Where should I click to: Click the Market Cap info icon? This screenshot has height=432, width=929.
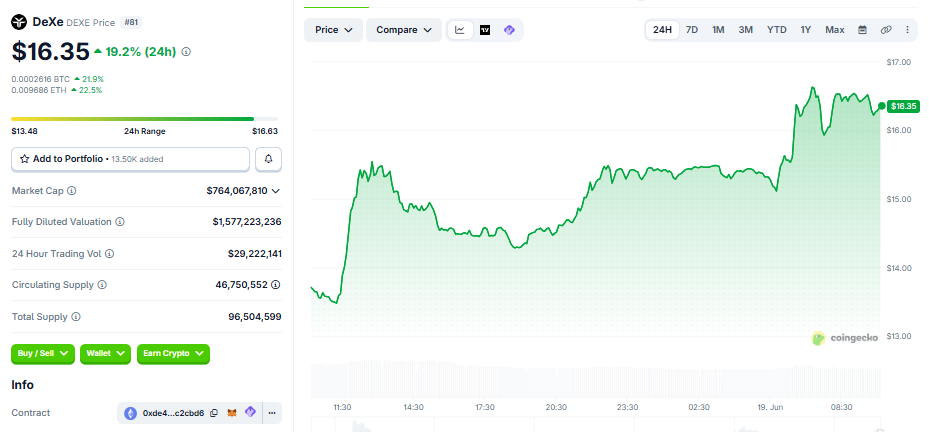coord(72,191)
